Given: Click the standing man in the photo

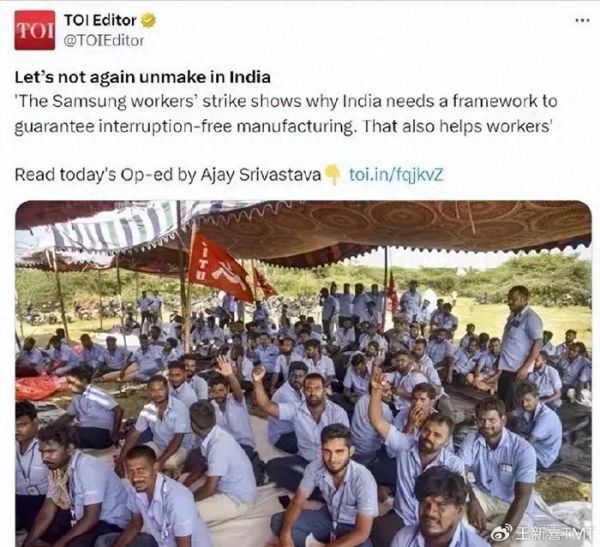Looking at the screenshot, I should click(519, 343).
